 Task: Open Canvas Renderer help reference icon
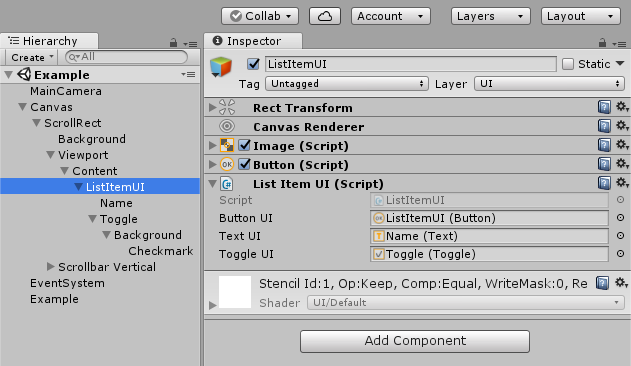click(604, 126)
